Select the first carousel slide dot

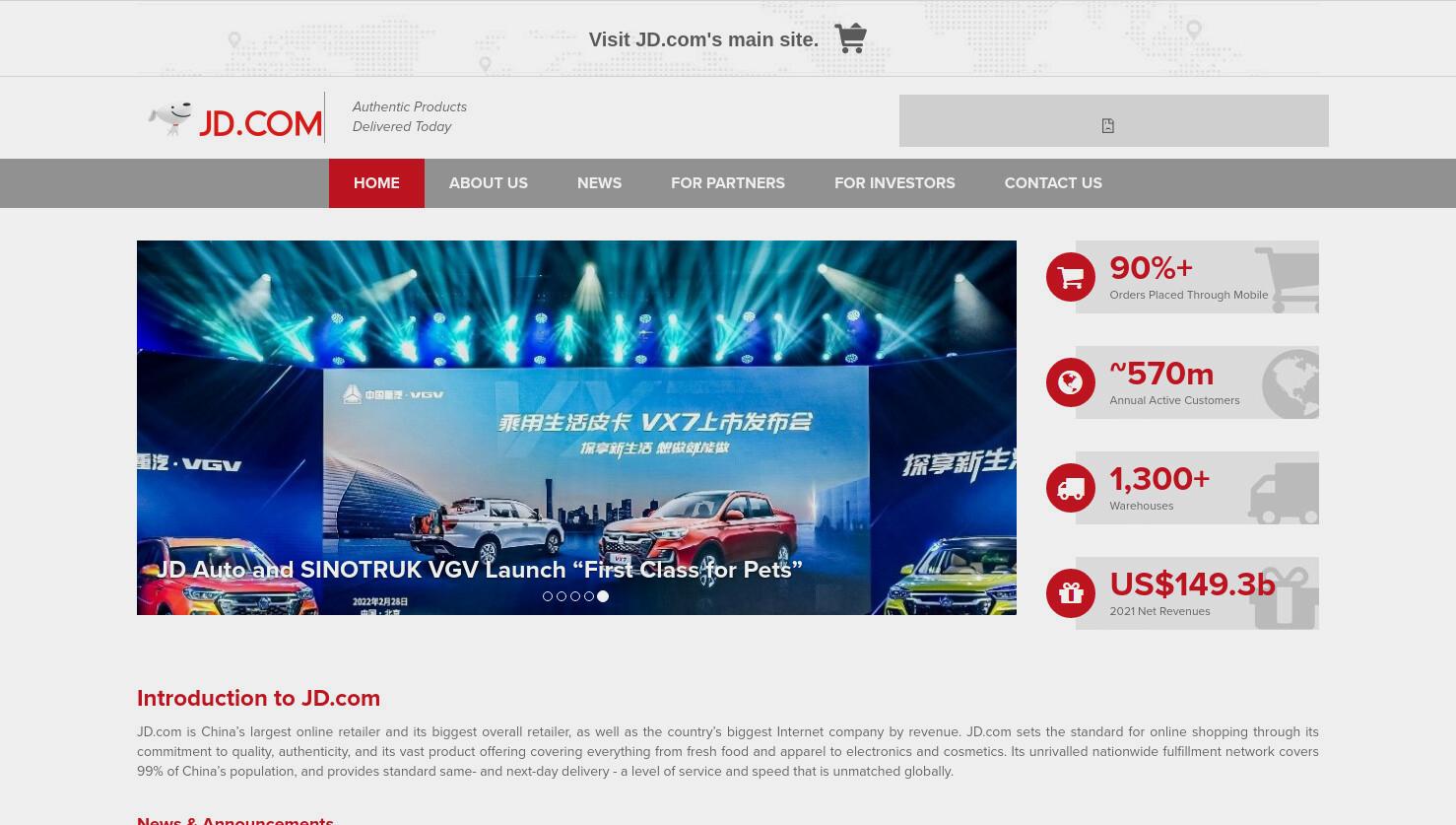click(x=548, y=596)
